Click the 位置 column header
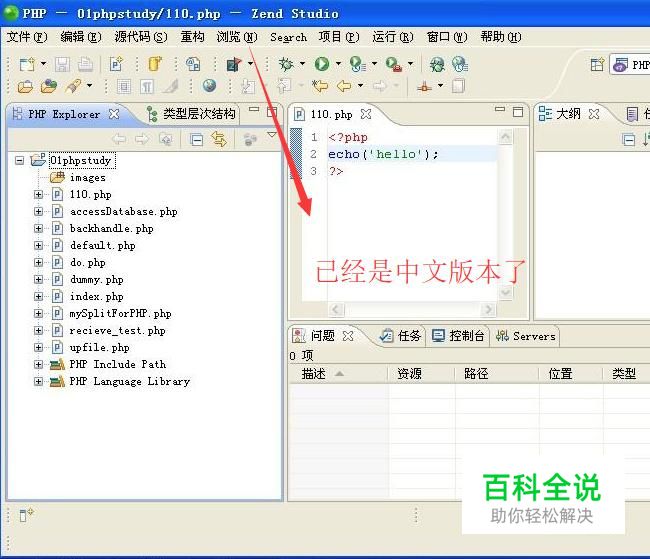The width and height of the screenshot is (650, 559). click(x=570, y=374)
